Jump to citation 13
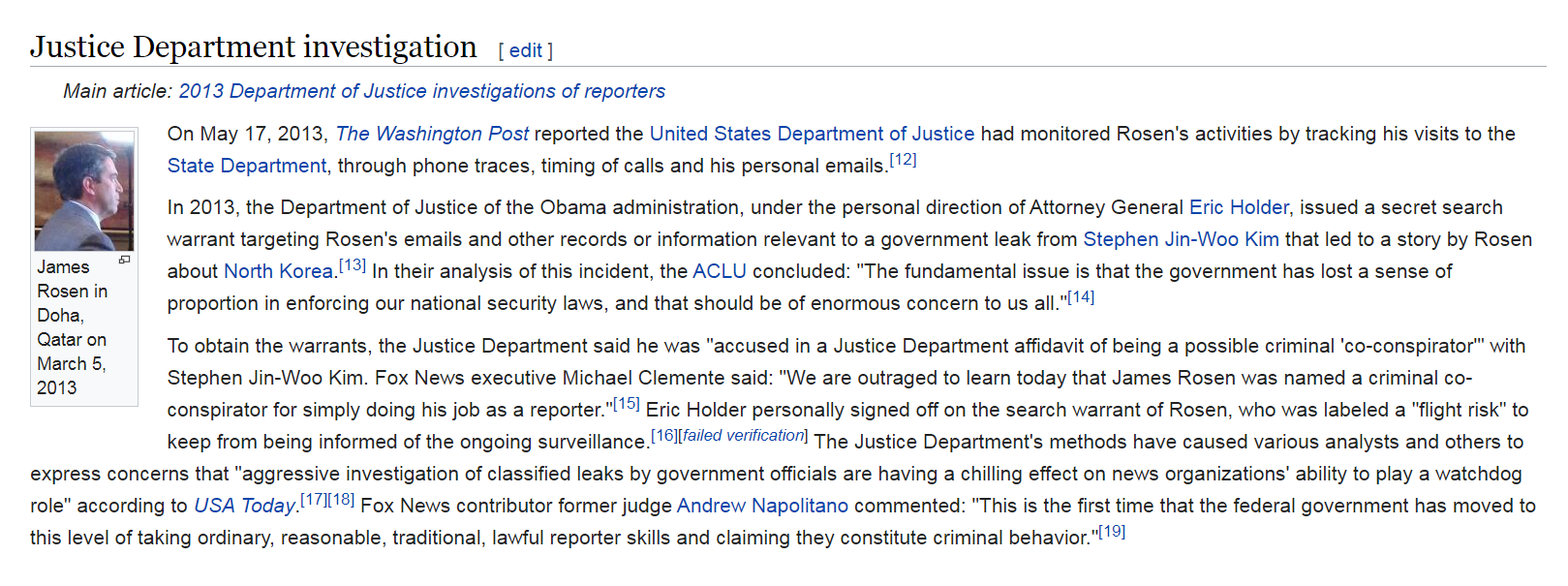Viewport: 1568px width, 586px height. (x=353, y=265)
